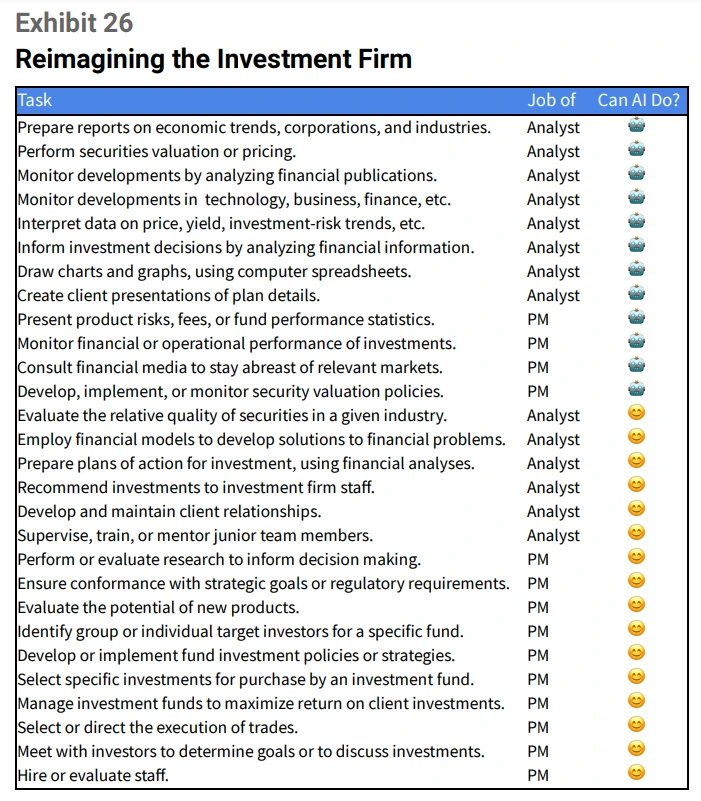Select the 'Supervise, train, or mentor junior team members' row

click(352, 535)
